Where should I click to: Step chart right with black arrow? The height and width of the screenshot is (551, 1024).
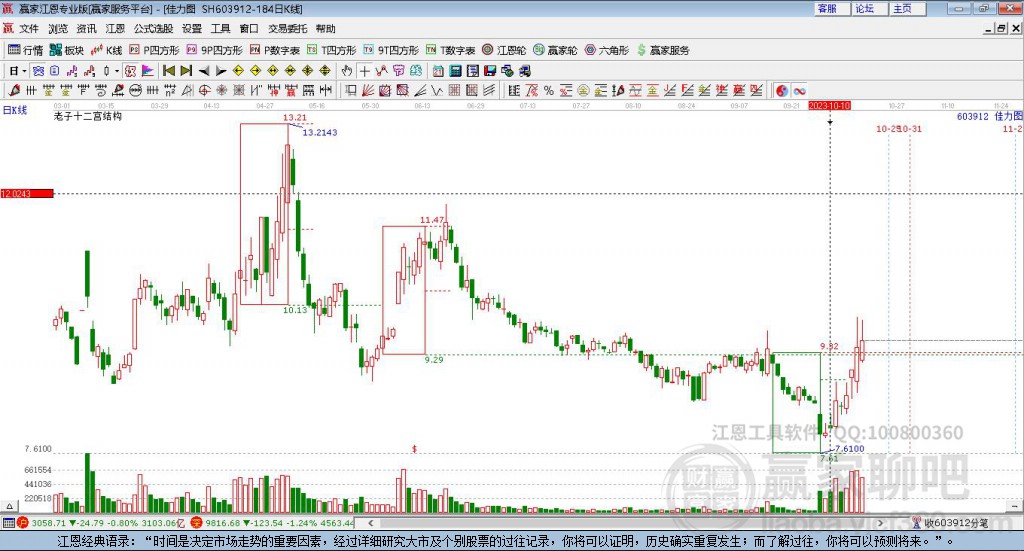[x=221, y=71]
